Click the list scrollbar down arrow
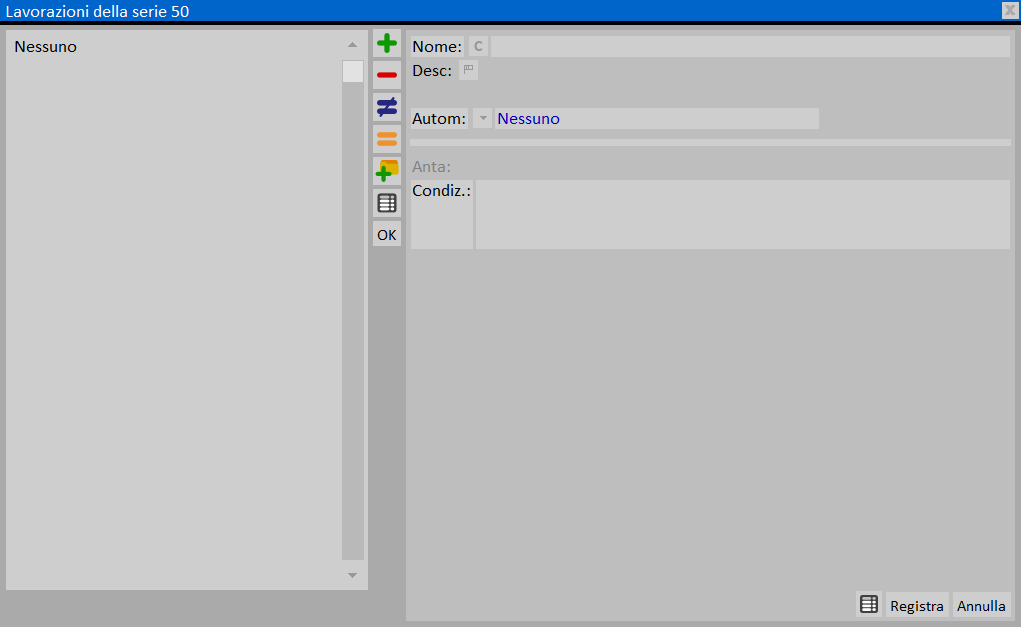 352,575
